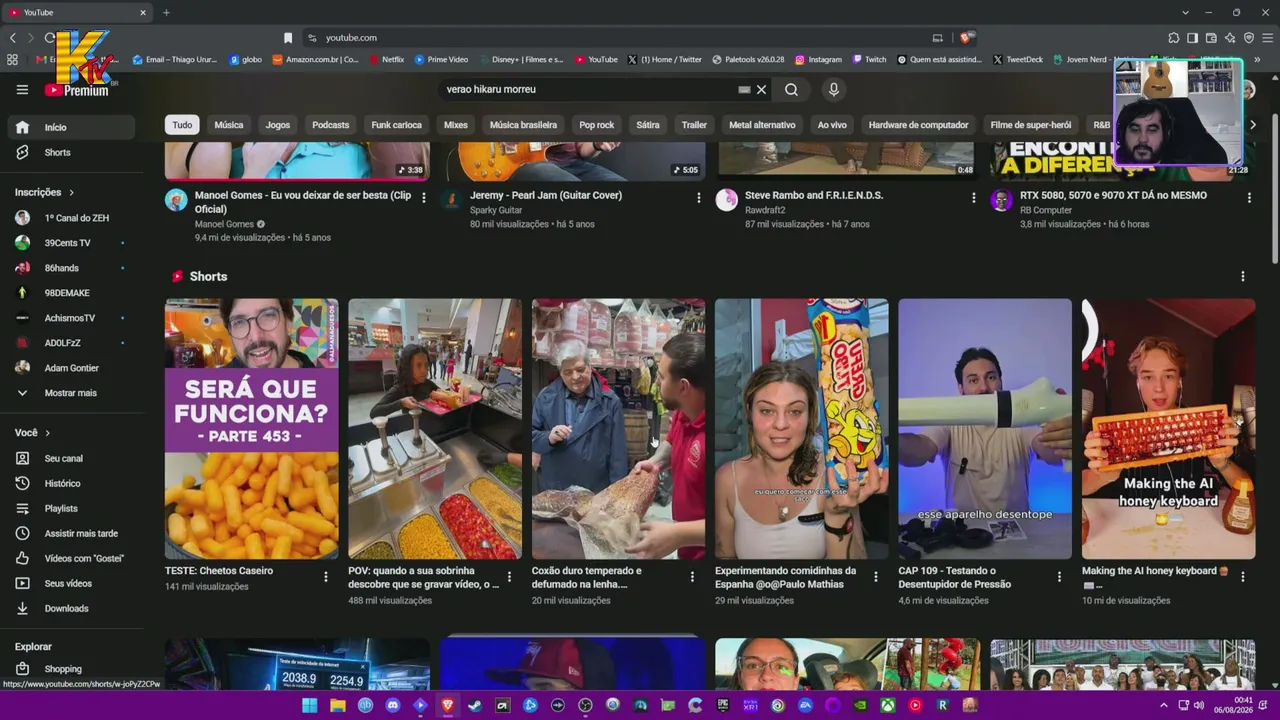Select the Hardware de computador chip
The image size is (1280, 720).
[x=918, y=125]
